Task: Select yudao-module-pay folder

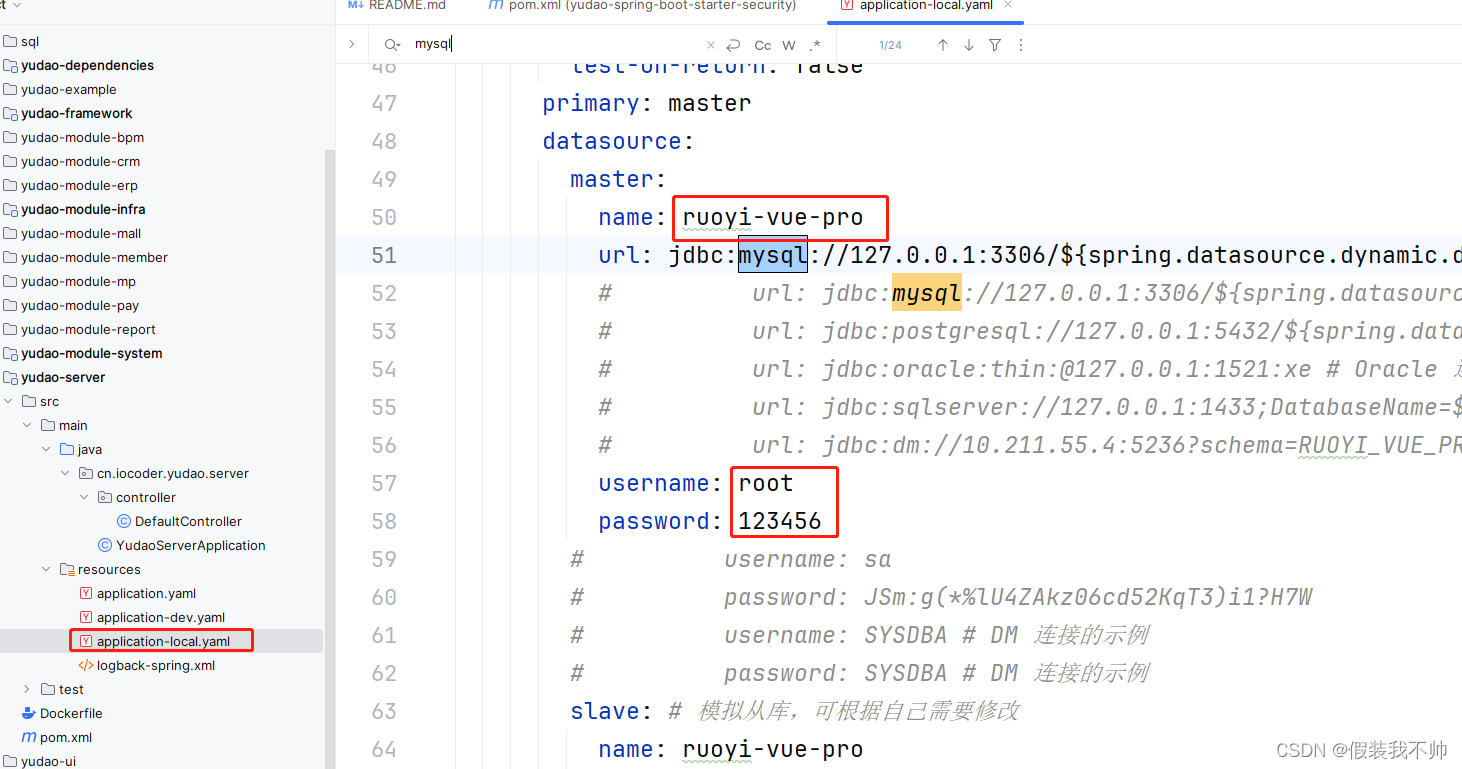Action: pos(80,305)
